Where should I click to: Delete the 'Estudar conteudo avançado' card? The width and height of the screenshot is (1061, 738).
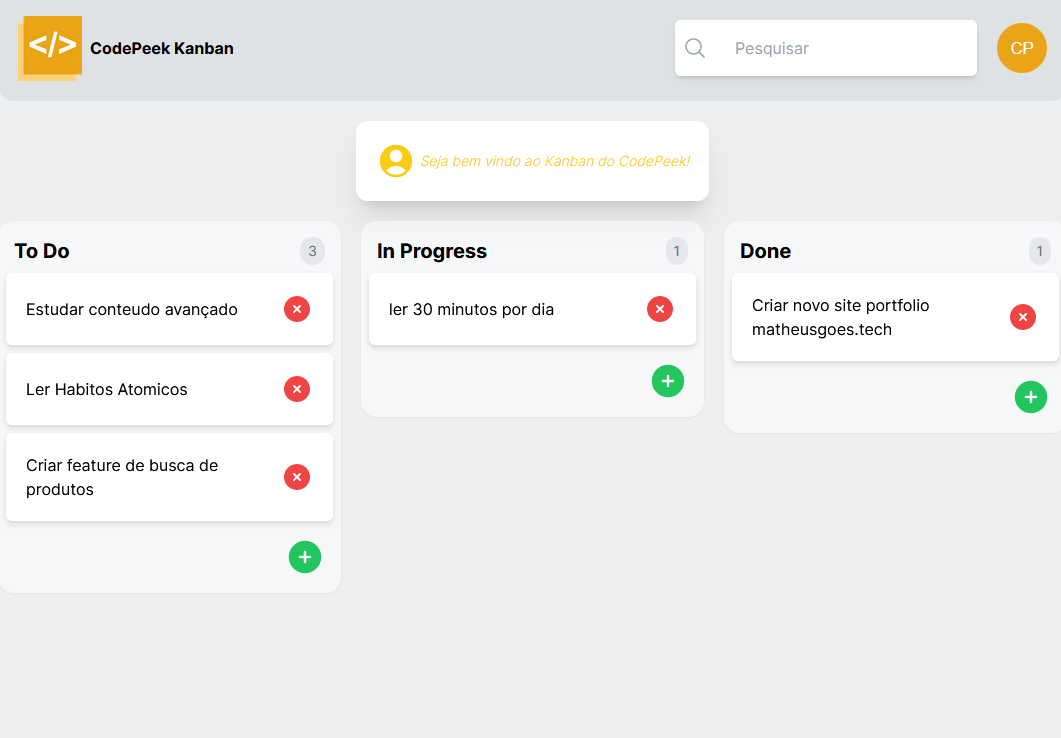pyautogui.click(x=297, y=309)
